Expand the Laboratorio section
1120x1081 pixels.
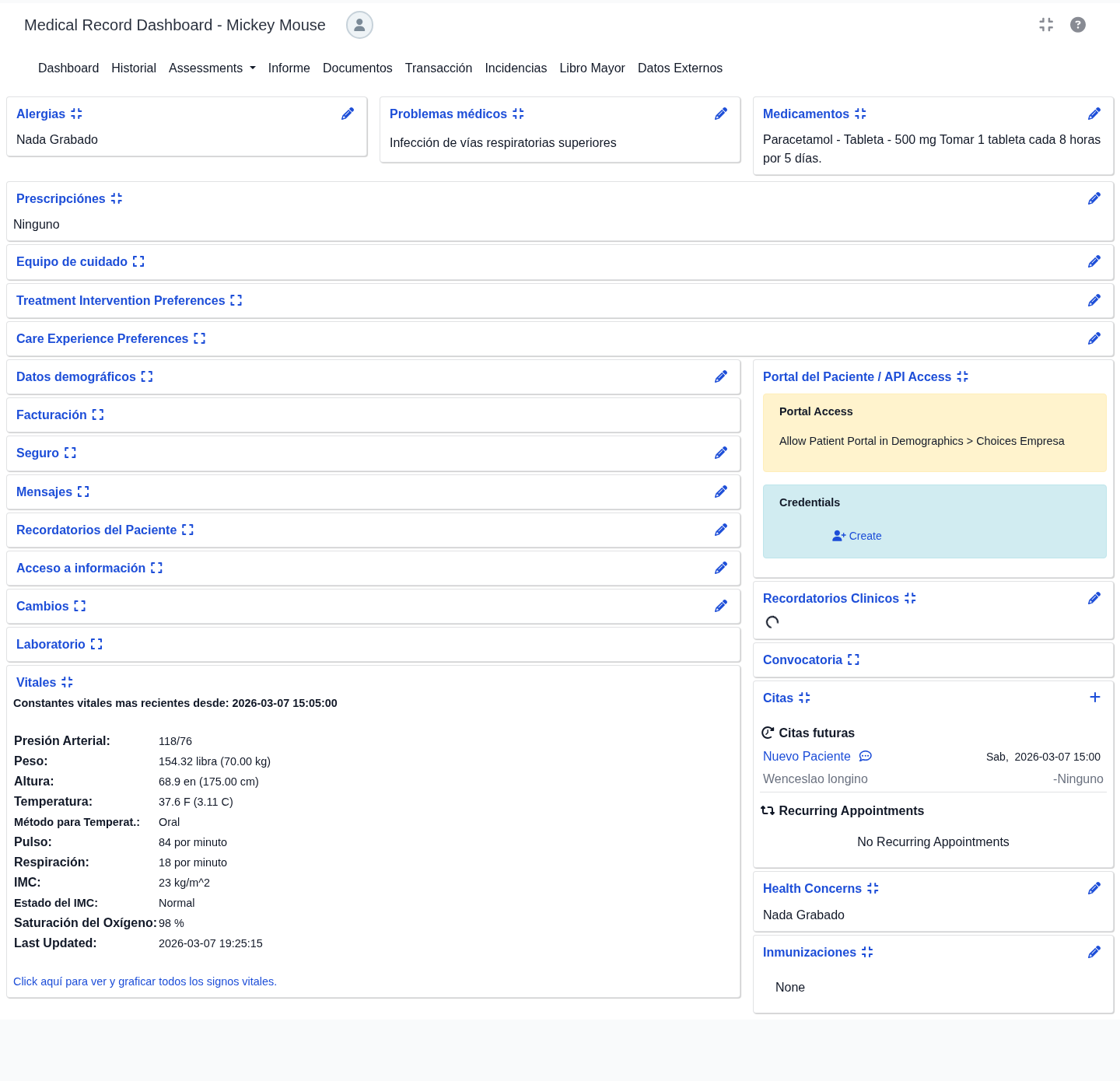[x=96, y=645]
